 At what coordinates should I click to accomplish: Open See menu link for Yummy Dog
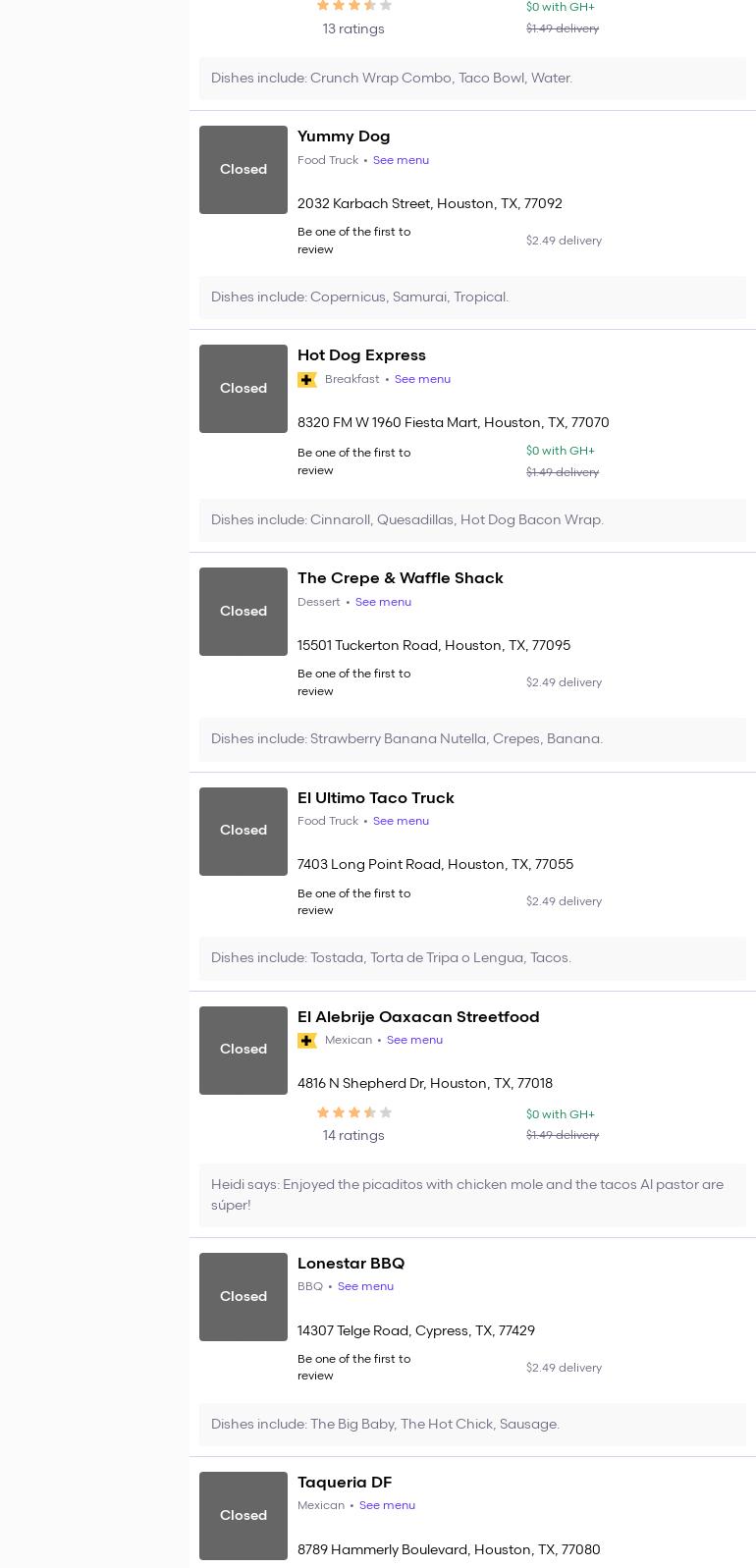pyautogui.click(x=401, y=160)
